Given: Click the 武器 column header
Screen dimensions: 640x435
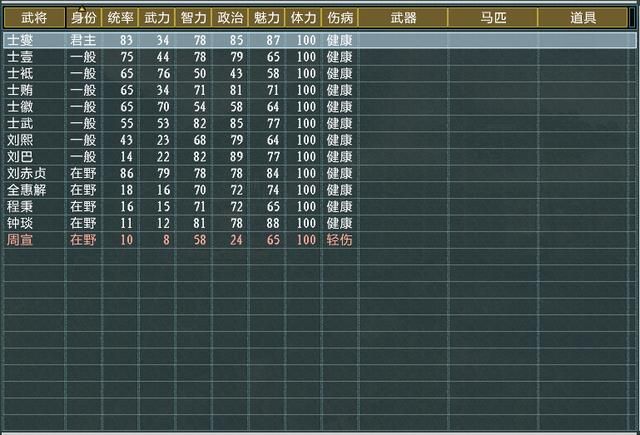Looking at the screenshot, I should pos(403,18).
